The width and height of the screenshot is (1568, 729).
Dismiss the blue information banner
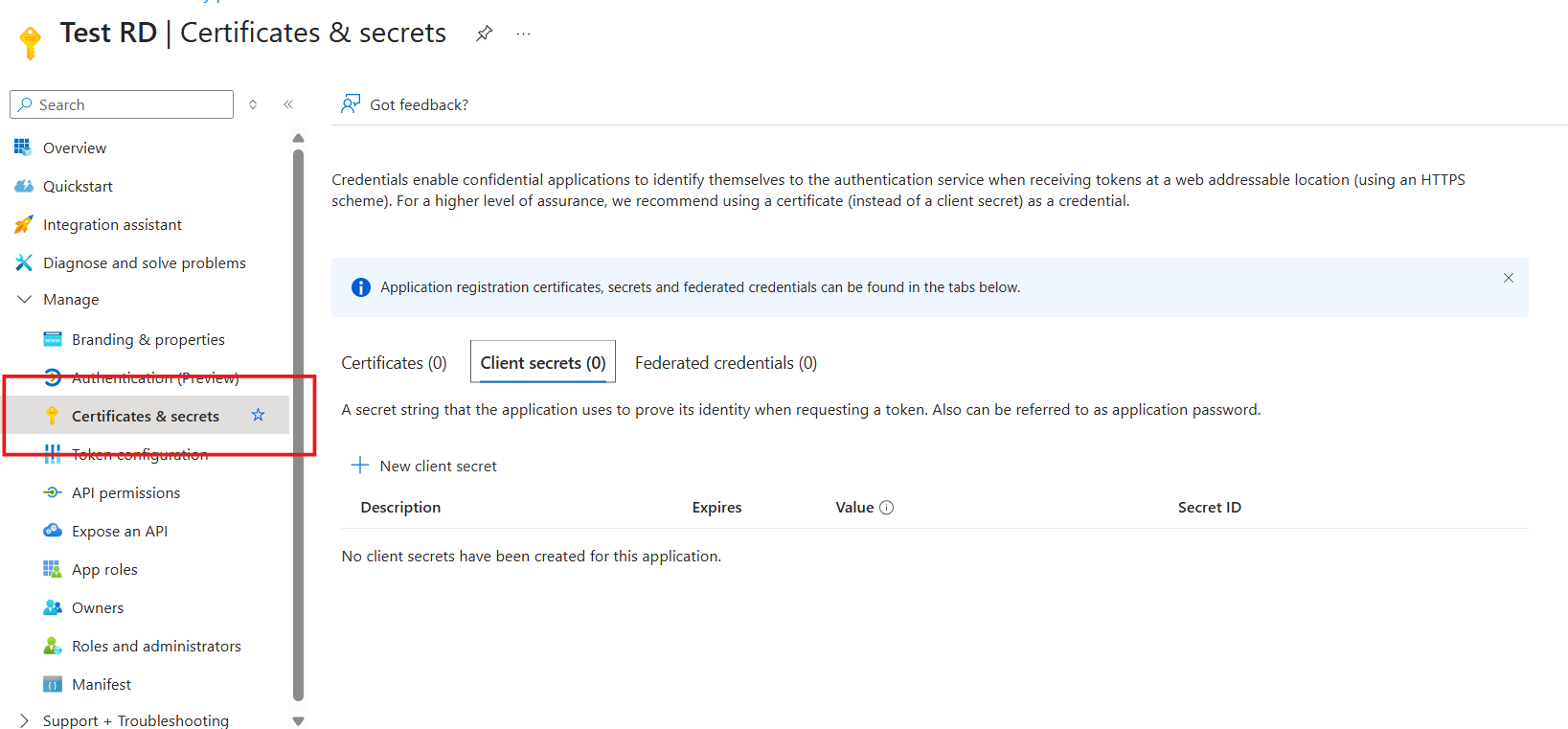[x=1509, y=278]
